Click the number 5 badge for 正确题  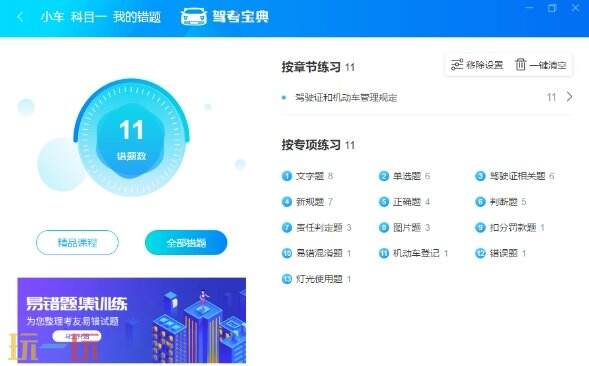[384, 202]
